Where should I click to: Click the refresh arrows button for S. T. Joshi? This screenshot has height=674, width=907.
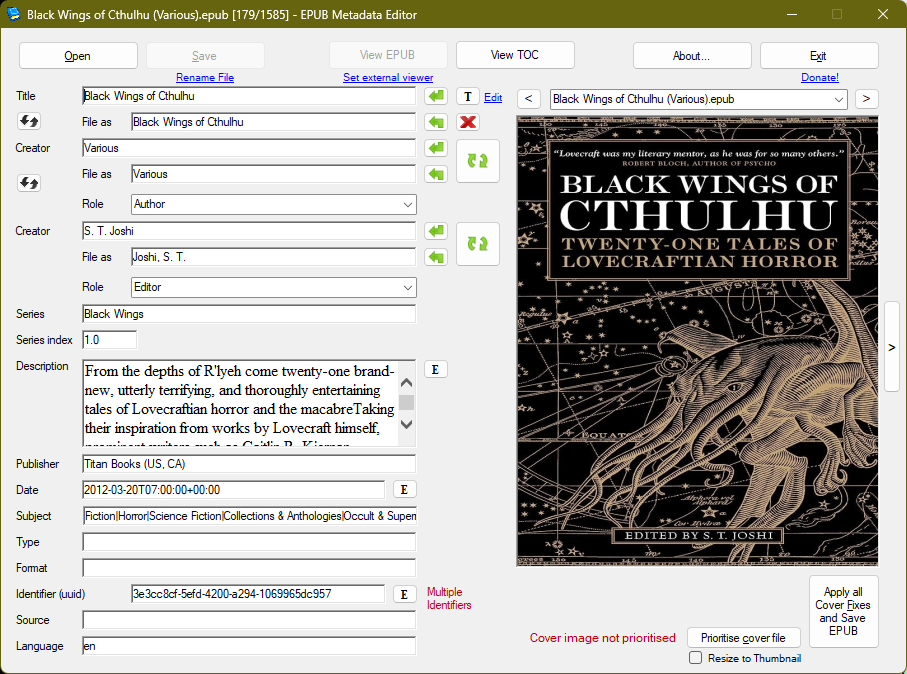tap(478, 244)
